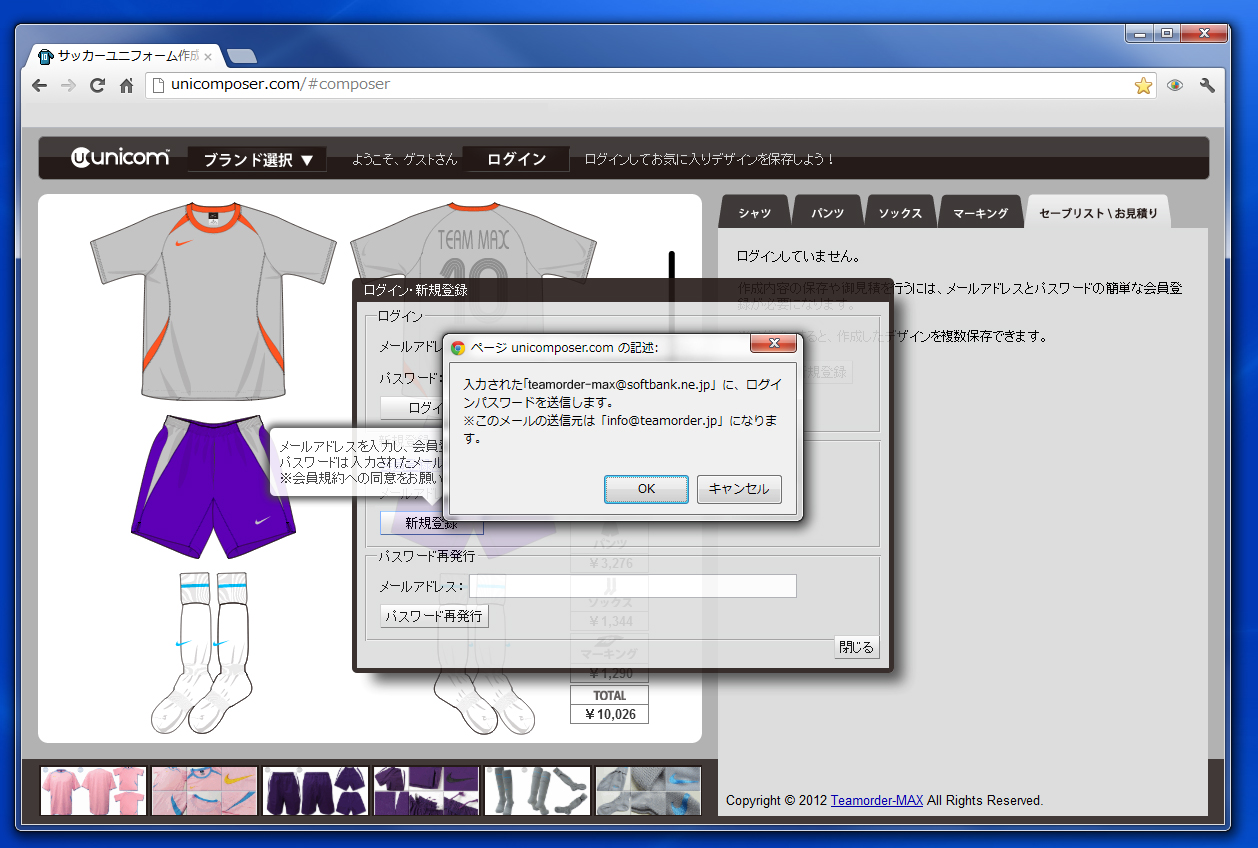Select the gray socks thumbnail
Viewport: 1258px width, 848px height.
538,791
